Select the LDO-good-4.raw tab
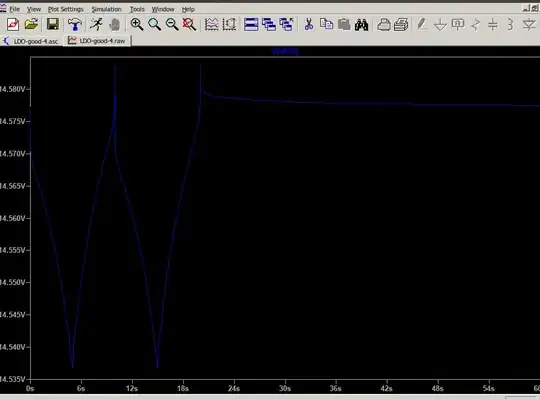Image resolution: width=540 pixels, height=399 pixels. pyautogui.click(x=97, y=41)
